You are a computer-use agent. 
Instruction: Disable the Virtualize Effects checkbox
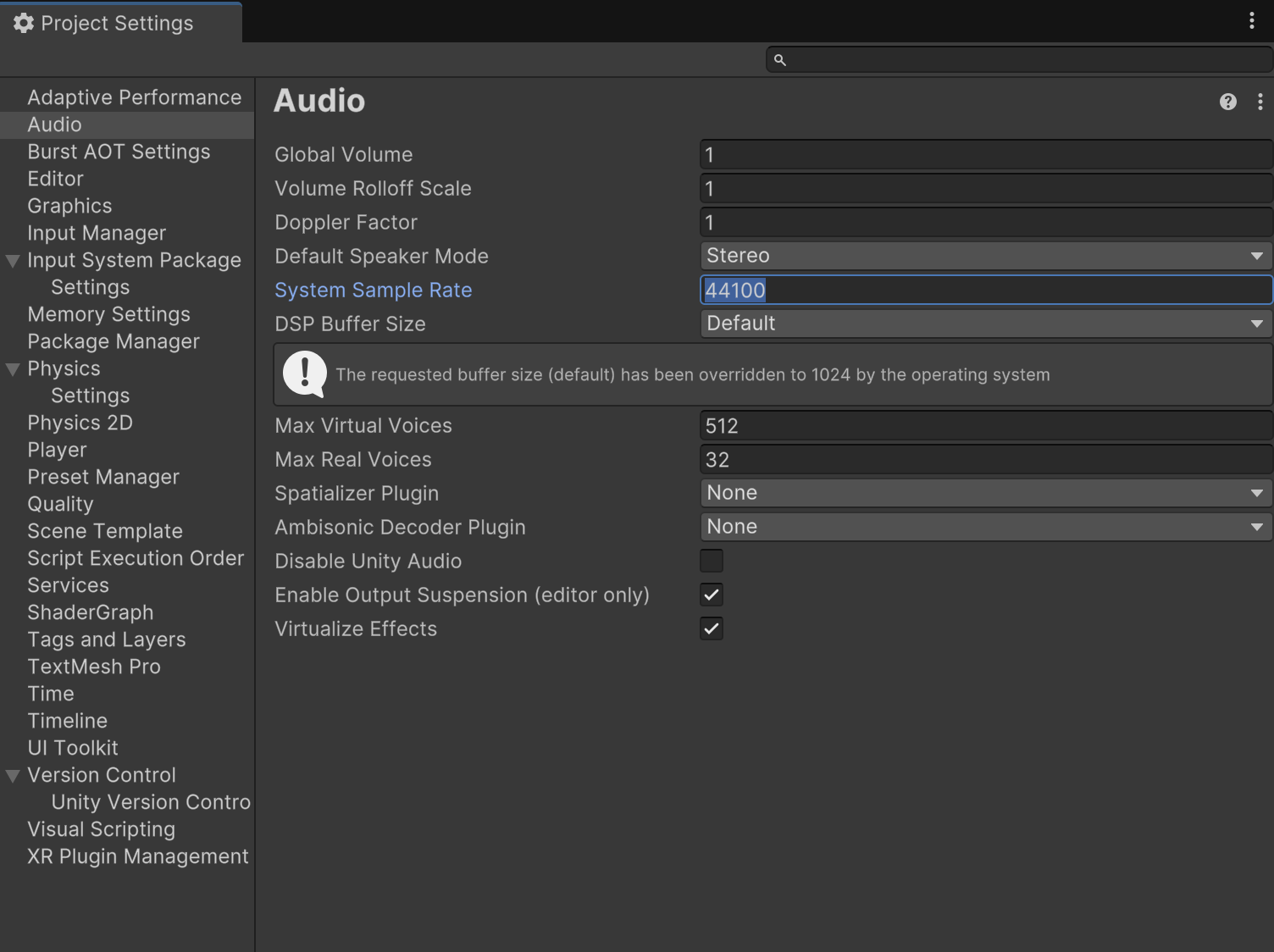point(712,628)
